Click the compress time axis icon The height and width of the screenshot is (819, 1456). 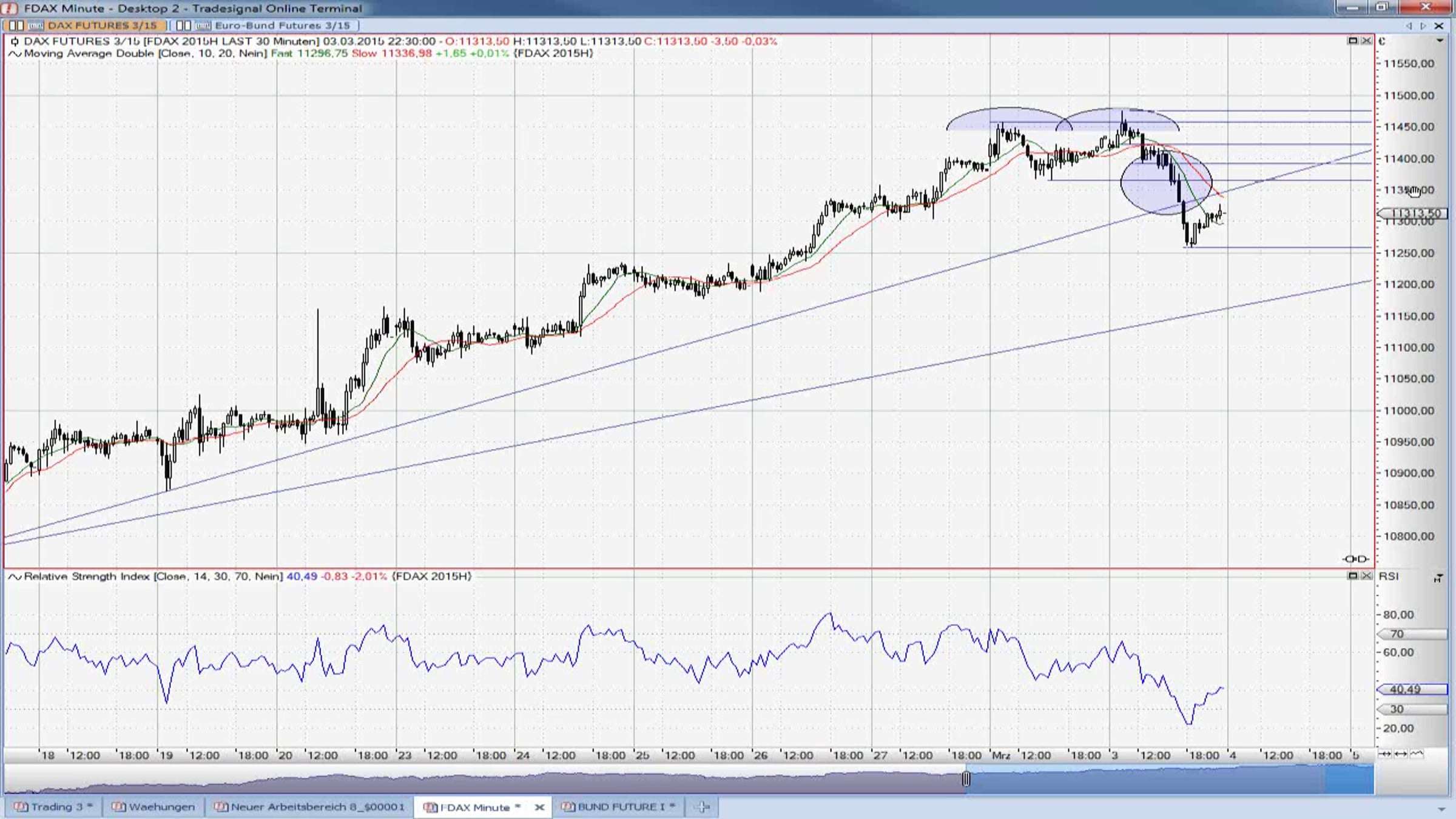click(x=1385, y=754)
